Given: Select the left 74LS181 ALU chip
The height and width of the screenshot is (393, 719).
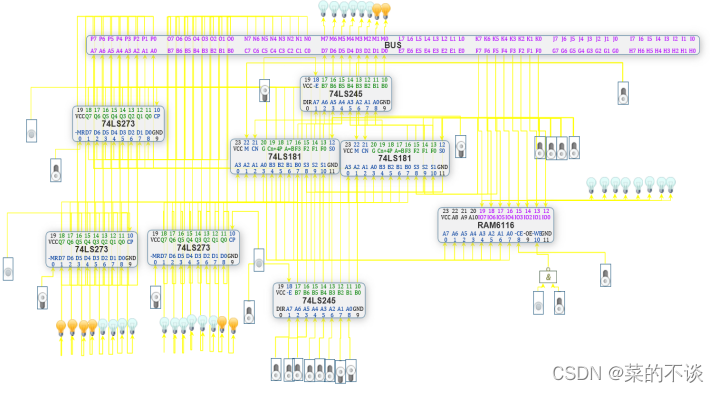Looking at the screenshot, I should [285, 157].
